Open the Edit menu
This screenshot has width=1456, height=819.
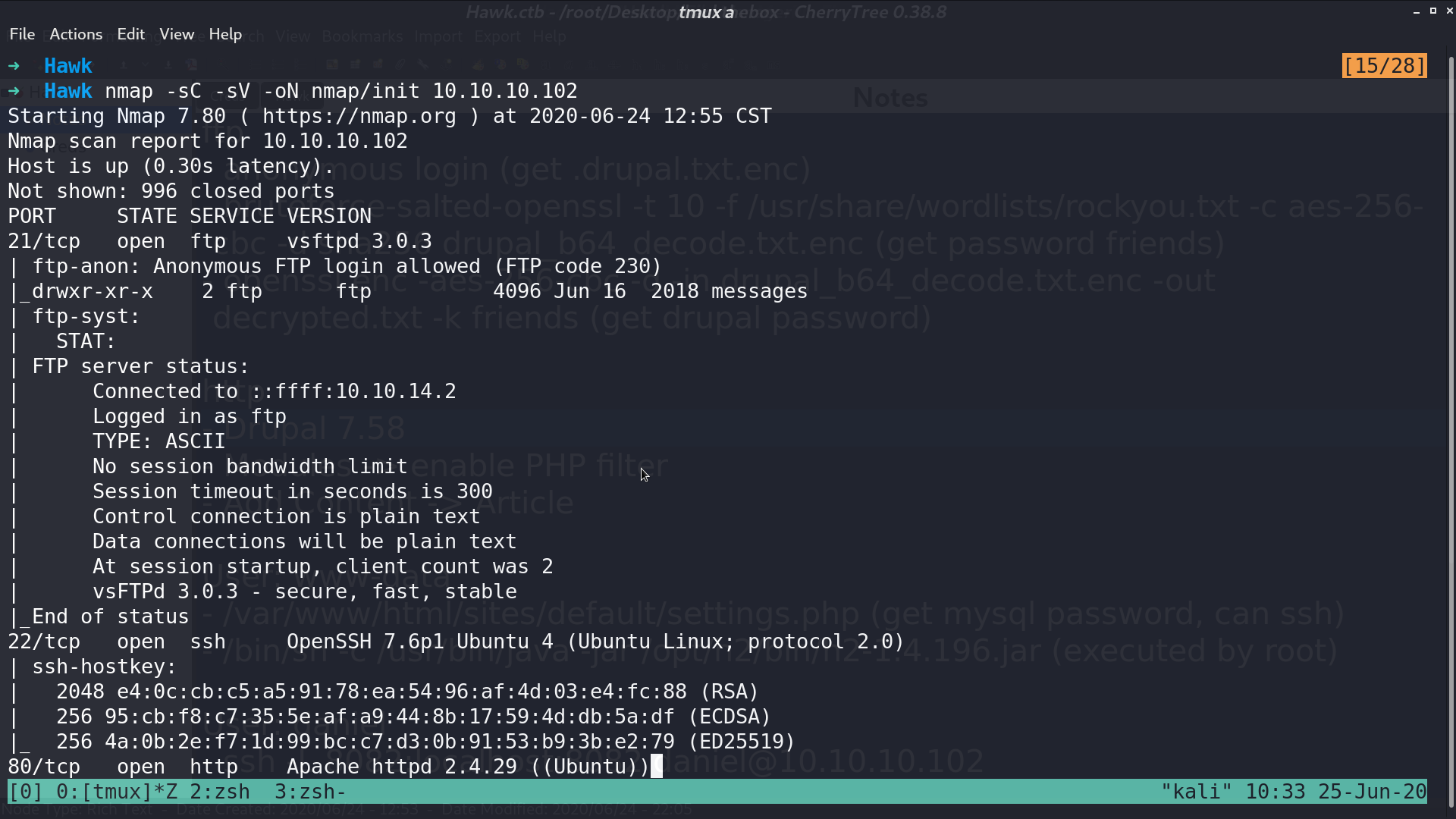[130, 34]
